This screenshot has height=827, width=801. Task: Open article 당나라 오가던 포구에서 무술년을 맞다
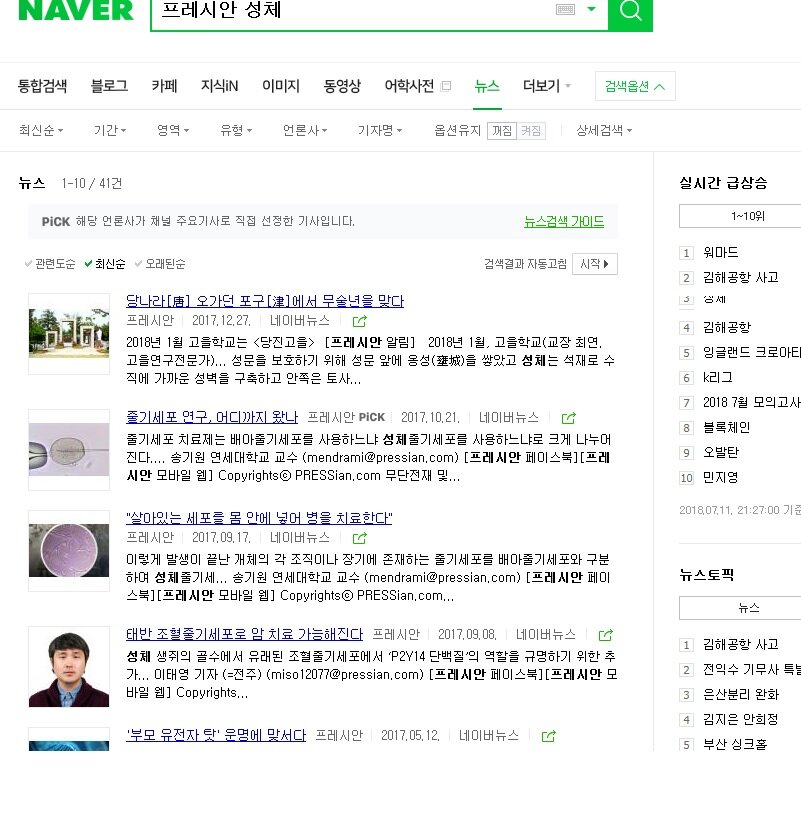[265, 301]
